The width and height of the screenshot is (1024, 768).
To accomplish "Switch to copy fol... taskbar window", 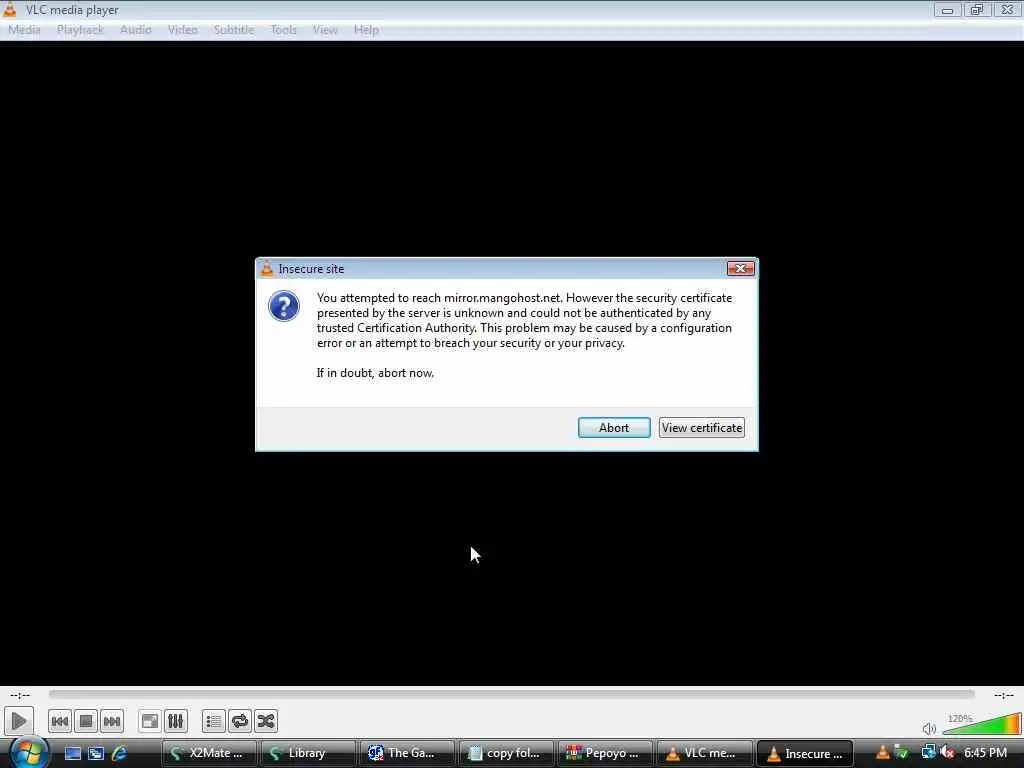I will 506,753.
